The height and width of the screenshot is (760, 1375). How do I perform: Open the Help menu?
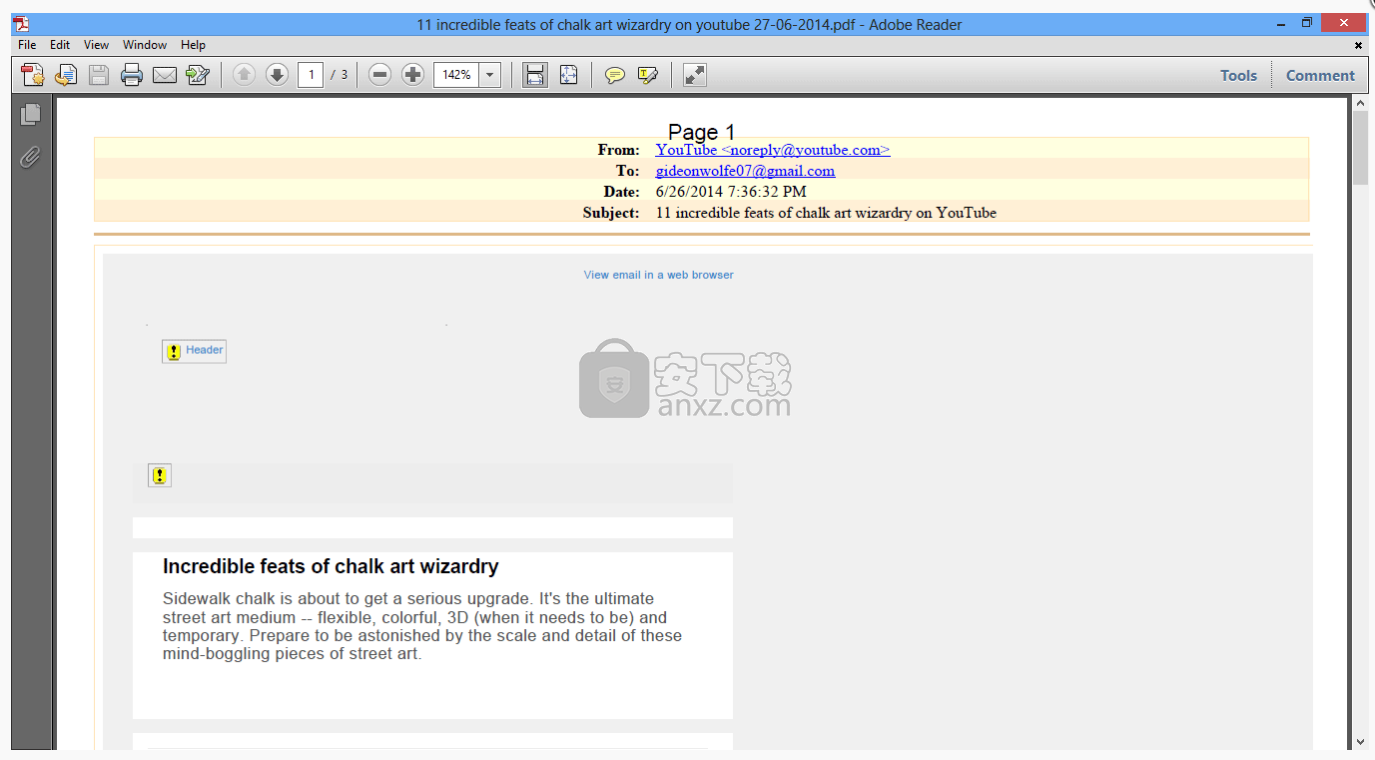click(x=193, y=45)
